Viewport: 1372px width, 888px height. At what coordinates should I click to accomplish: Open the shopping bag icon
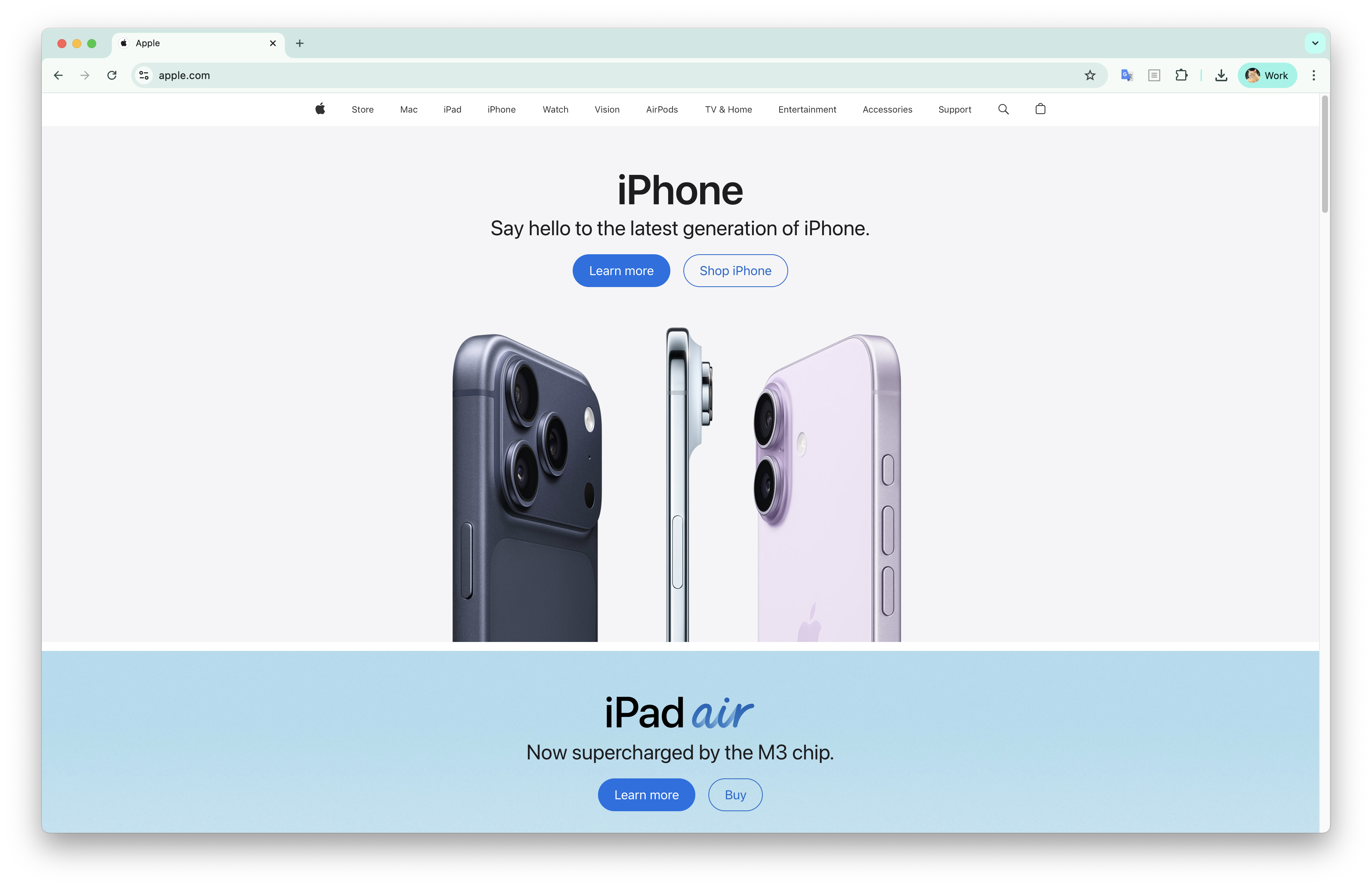(1040, 109)
